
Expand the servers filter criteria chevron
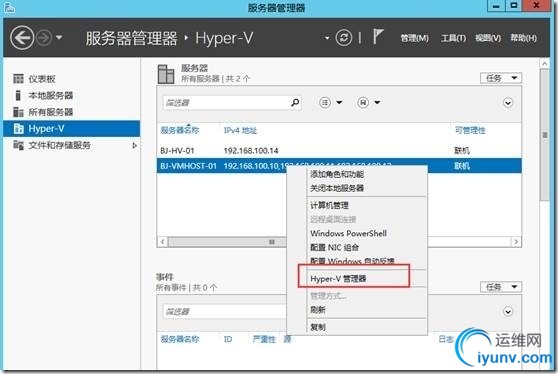tap(508, 103)
